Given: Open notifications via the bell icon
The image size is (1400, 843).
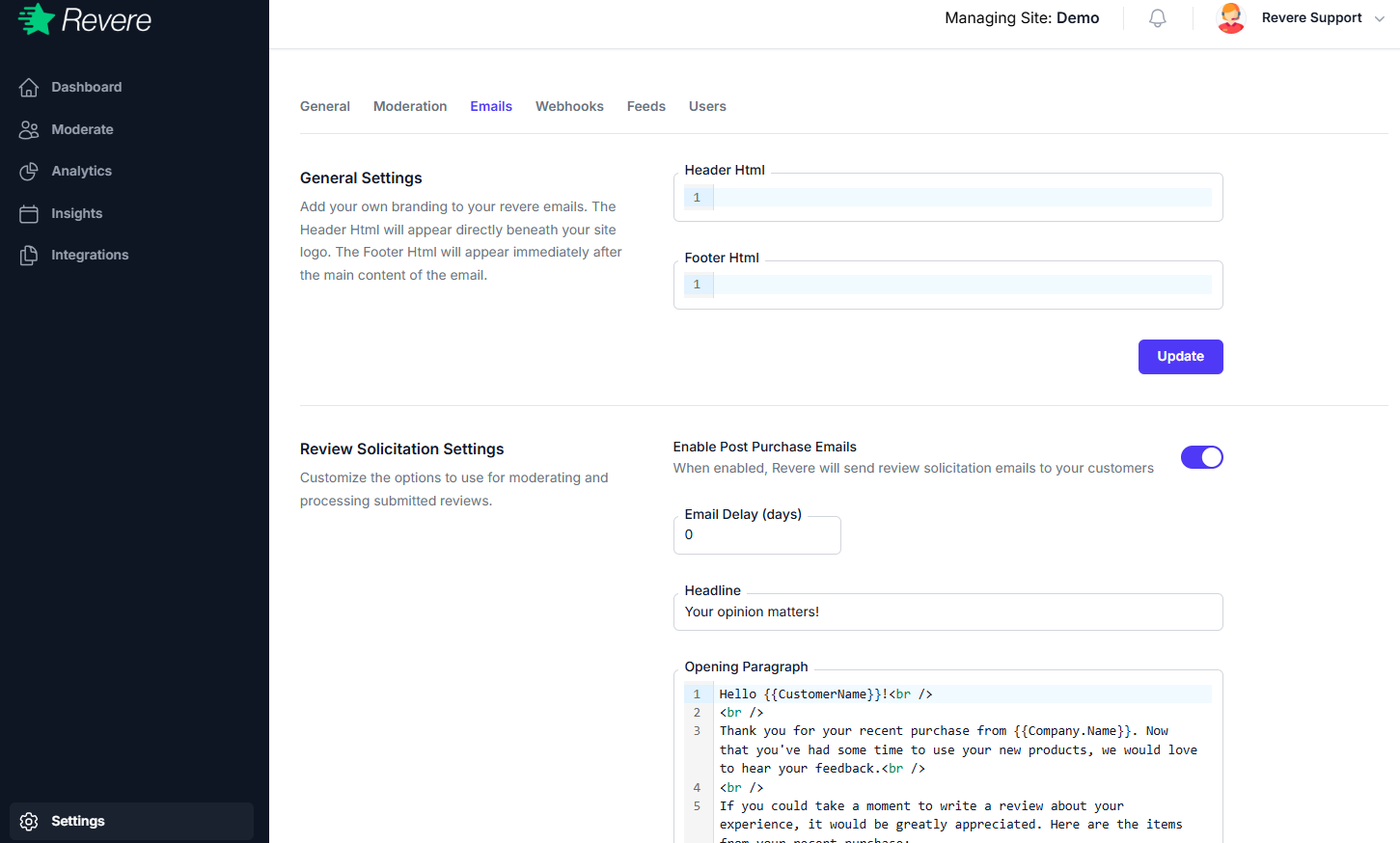Looking at the screenshot, I should pyautogui.click(x=1157, y=17).
